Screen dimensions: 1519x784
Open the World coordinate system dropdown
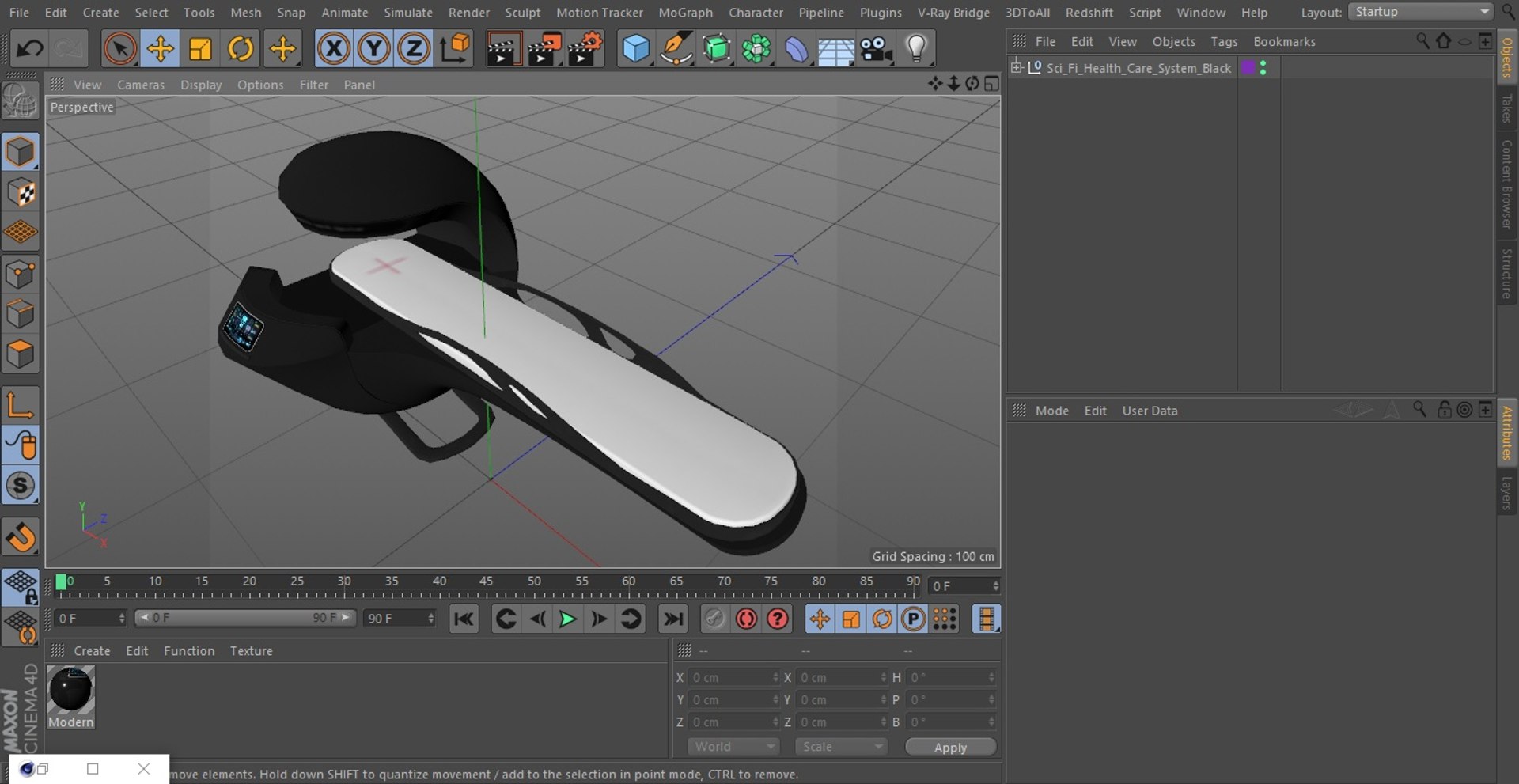733,747
